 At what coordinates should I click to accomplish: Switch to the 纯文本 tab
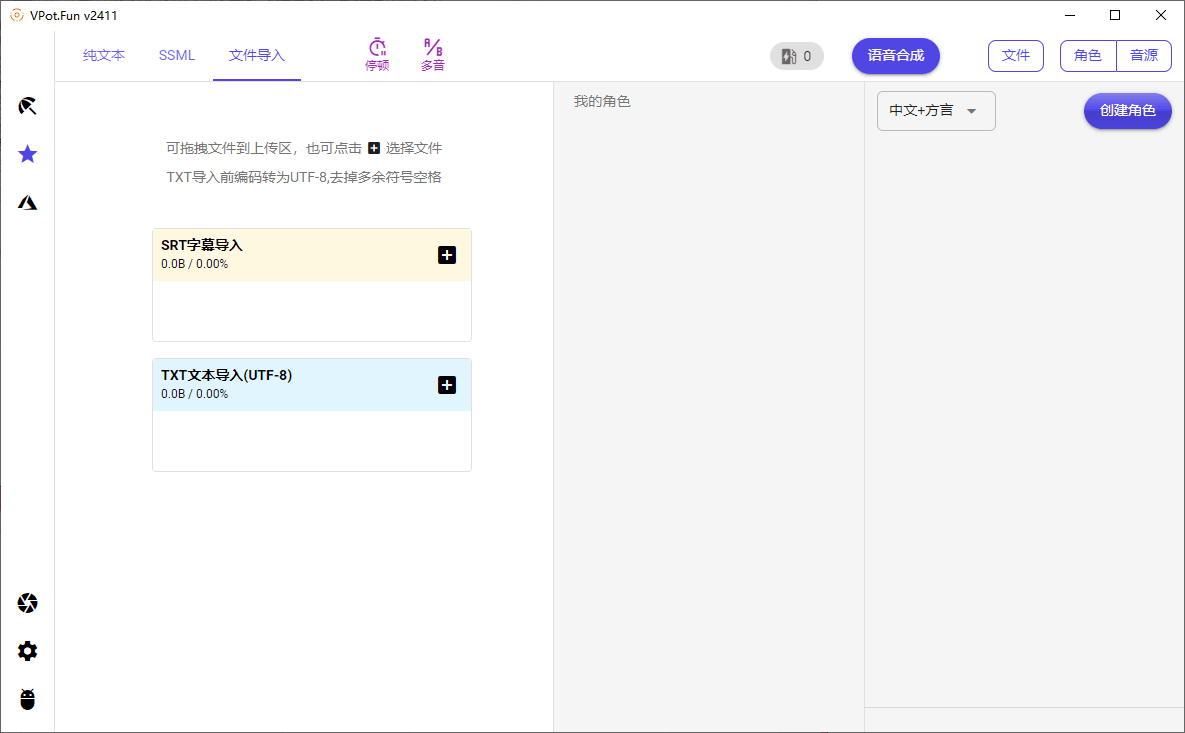[104, 56]
